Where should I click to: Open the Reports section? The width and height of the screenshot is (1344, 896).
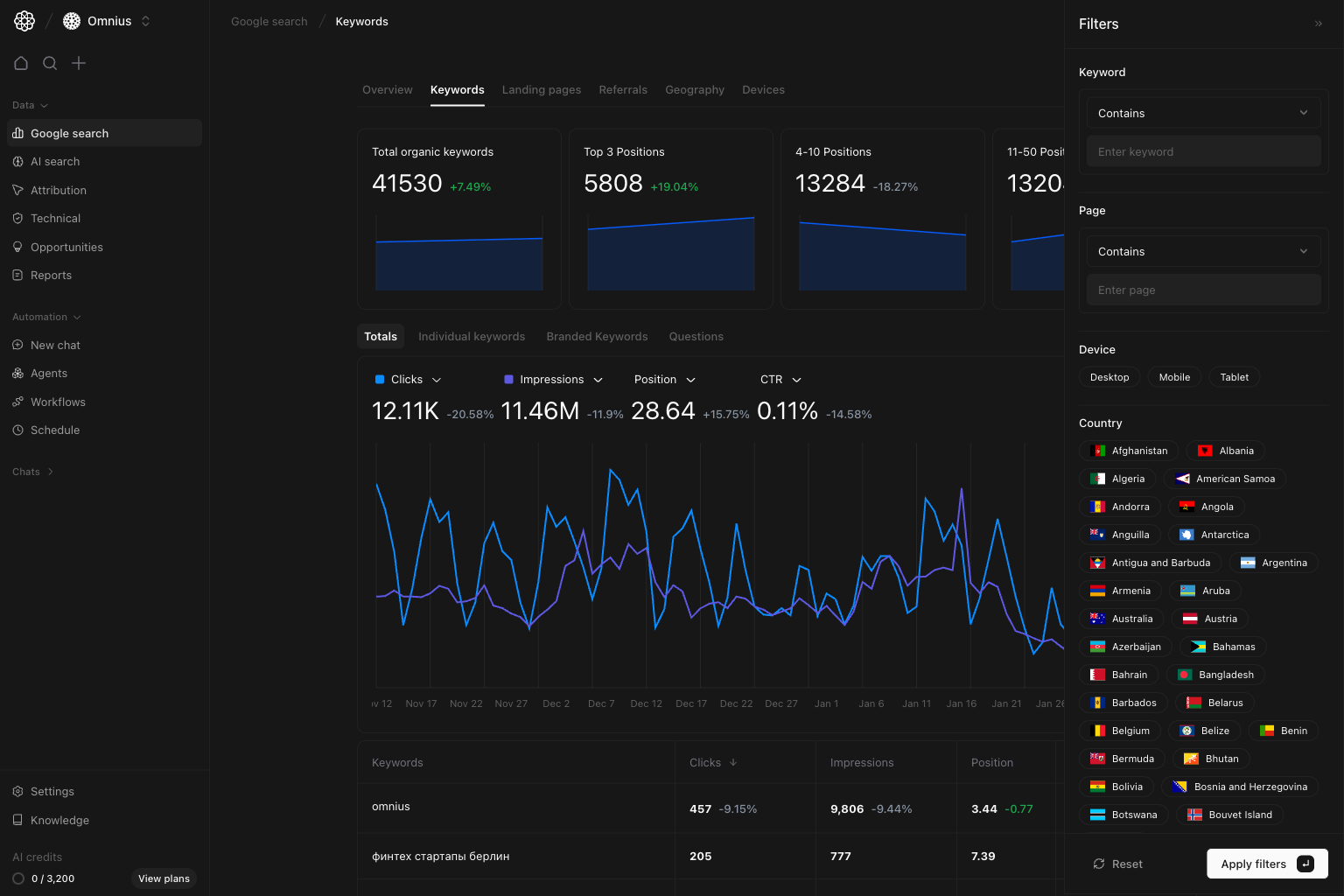click(52, 275)
